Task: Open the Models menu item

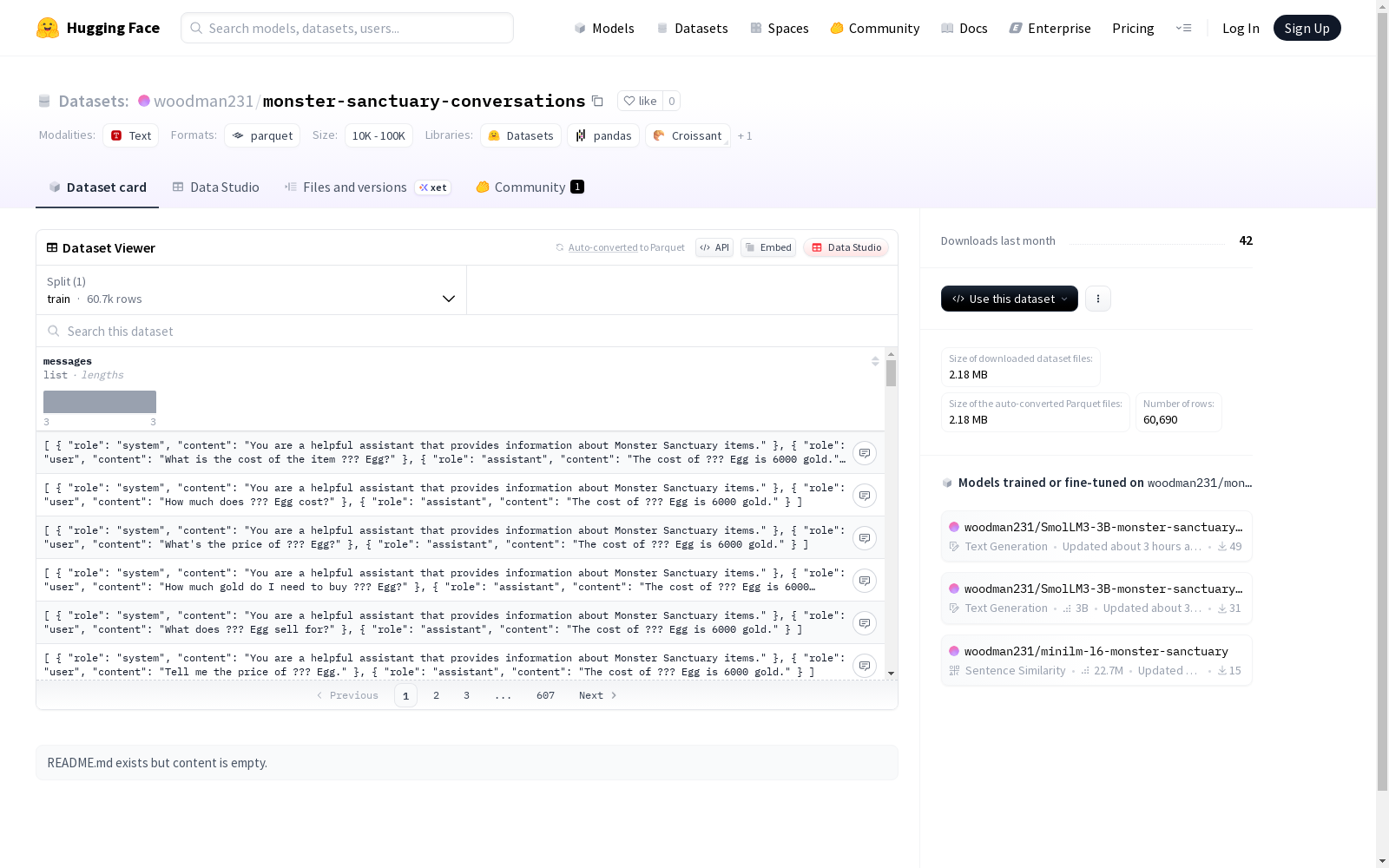Action: pos(604,28)
